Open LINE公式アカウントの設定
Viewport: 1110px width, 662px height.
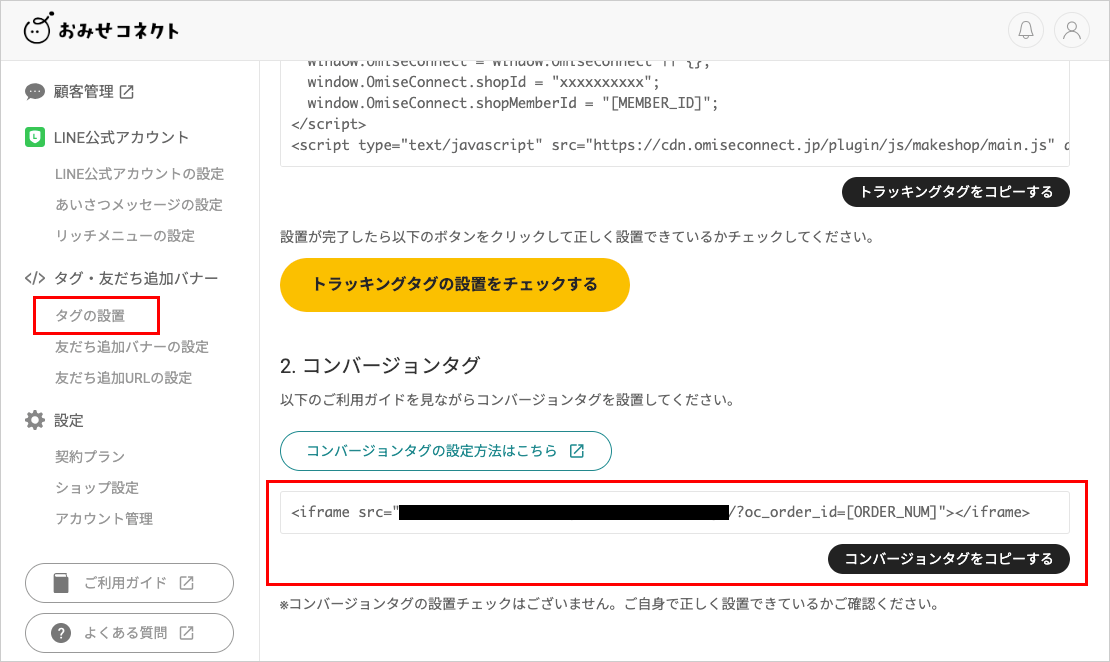click(x=139, y=174)
